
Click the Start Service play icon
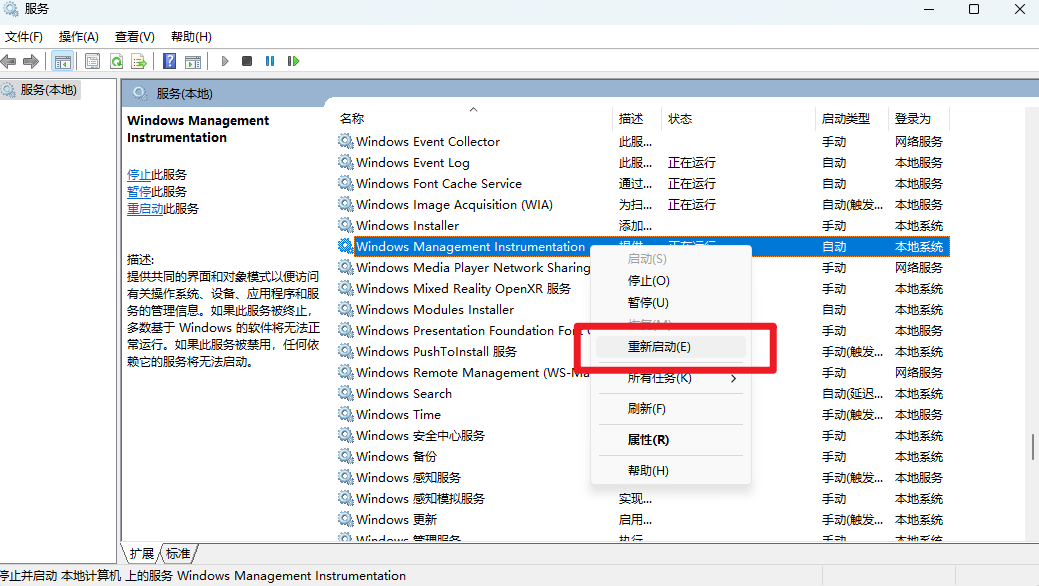pos(225,61)
